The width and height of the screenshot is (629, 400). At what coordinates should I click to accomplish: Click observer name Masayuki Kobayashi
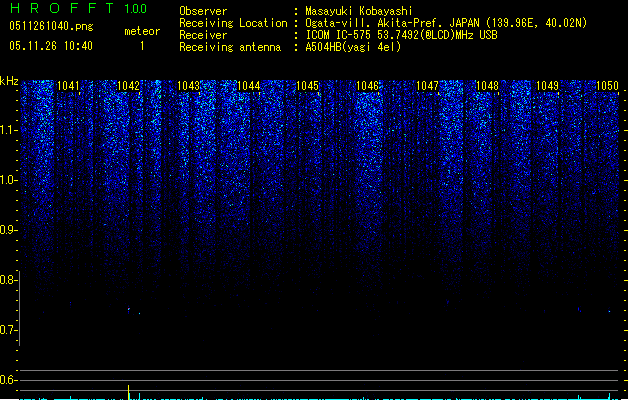(x=359, y=11)
